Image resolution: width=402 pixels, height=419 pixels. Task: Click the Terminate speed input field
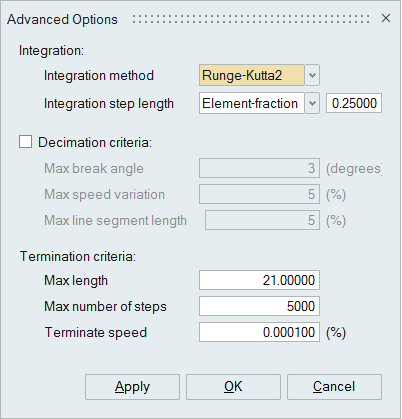pyautogui.click(x=259, y=332)
